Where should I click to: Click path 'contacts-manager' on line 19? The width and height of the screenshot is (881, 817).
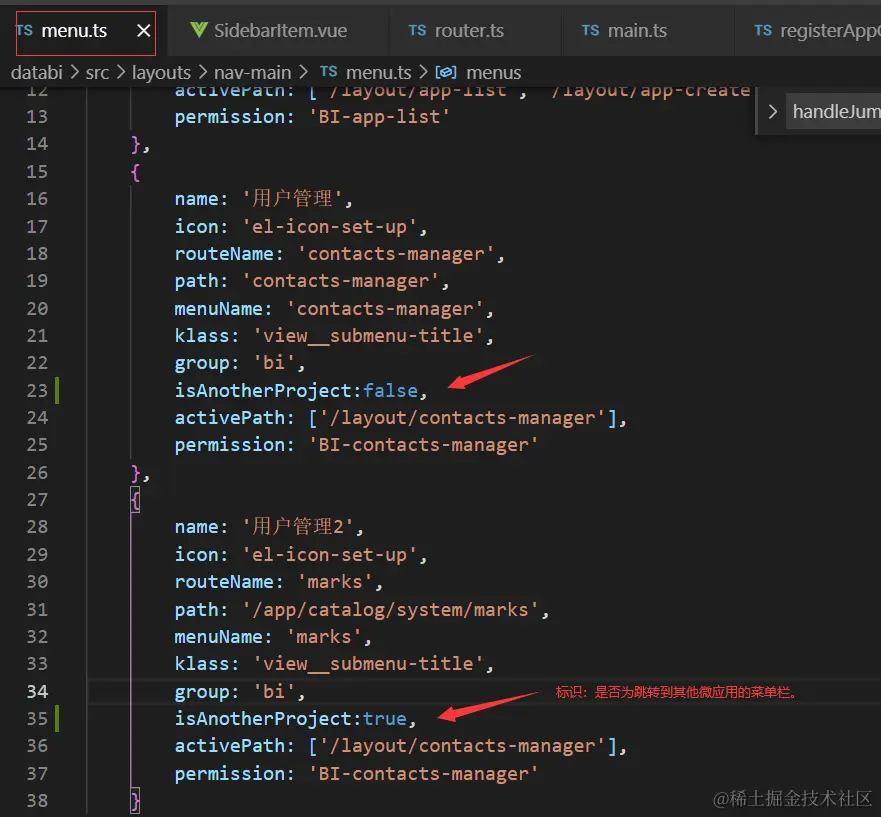pos(340,281)
